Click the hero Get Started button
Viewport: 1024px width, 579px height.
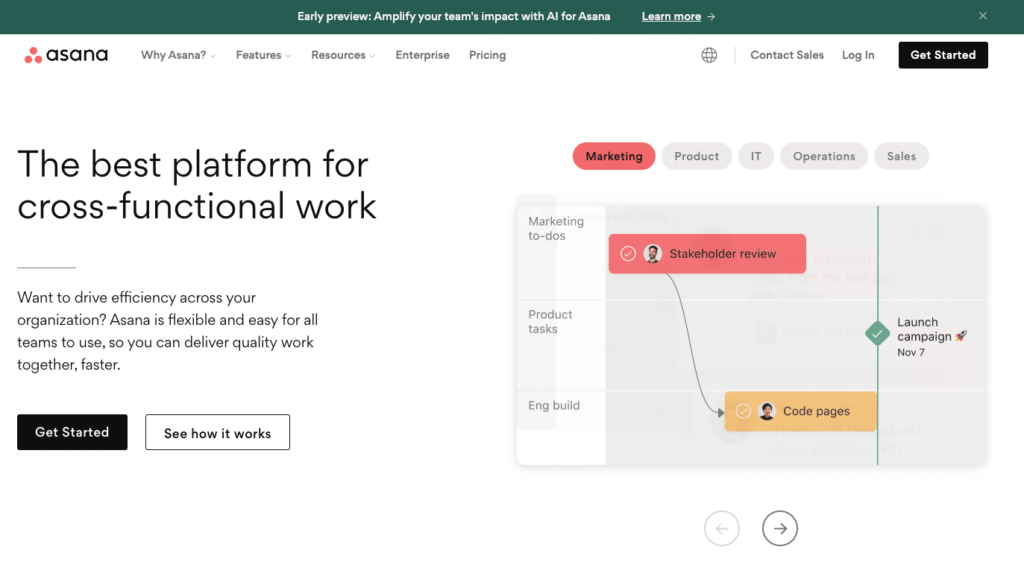click(x=72, y=432)
